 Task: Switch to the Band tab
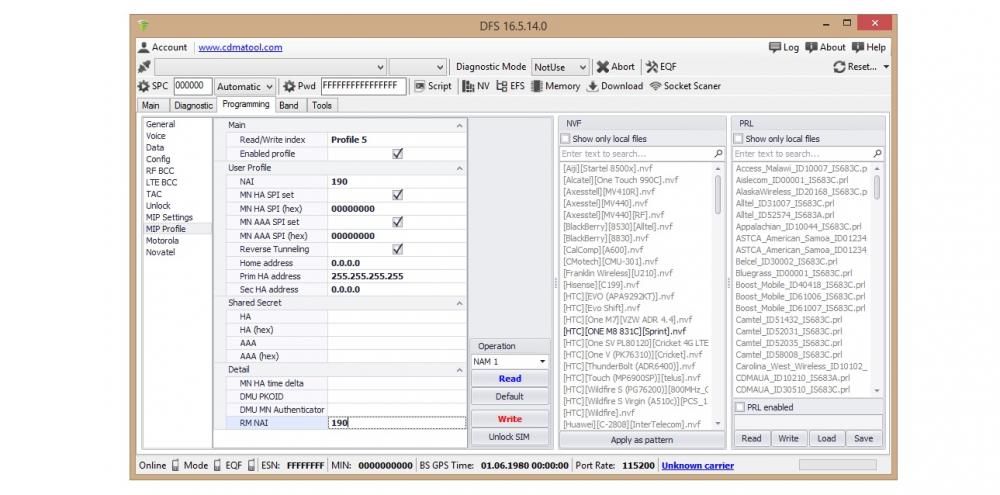pyautogui.click(x=288, y=105)
